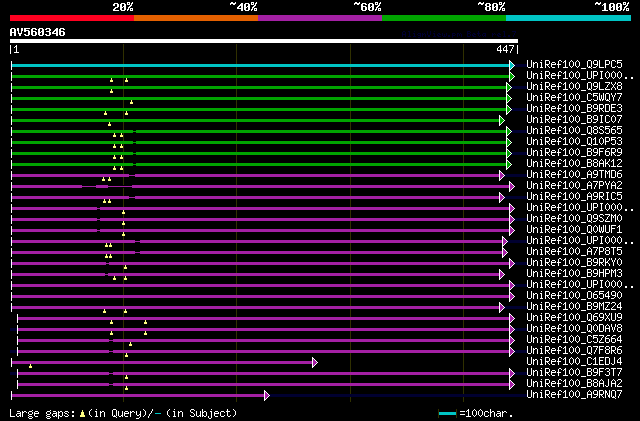Select the UniRef100_C1EDJ4 label

(x=574, y=362)
